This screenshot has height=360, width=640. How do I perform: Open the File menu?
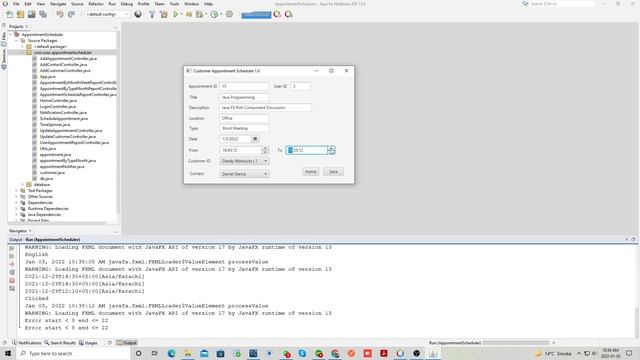pyautogui.click(x=16, y=4)
